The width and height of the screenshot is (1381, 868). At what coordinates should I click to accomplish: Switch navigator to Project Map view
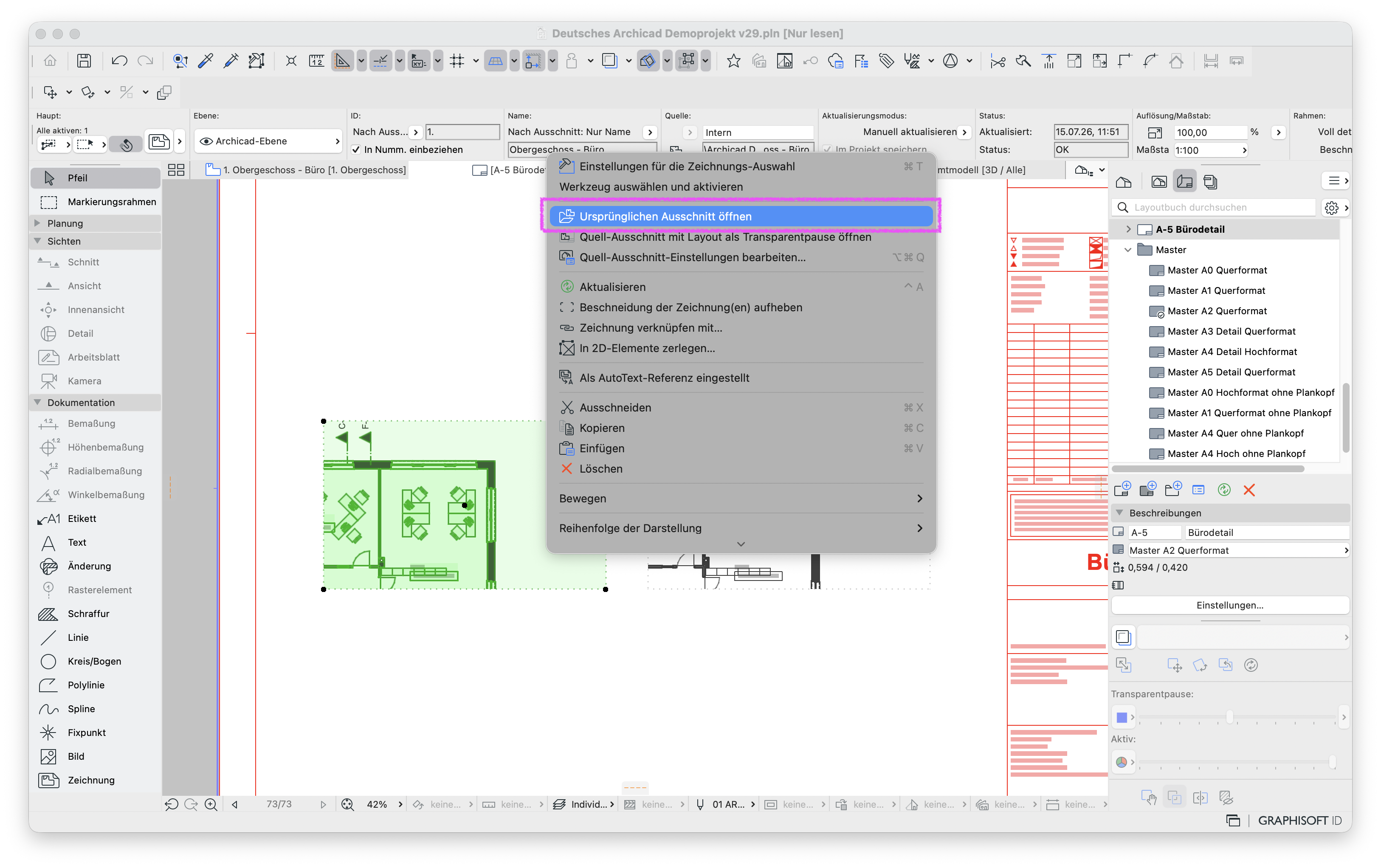(1124, 182)
